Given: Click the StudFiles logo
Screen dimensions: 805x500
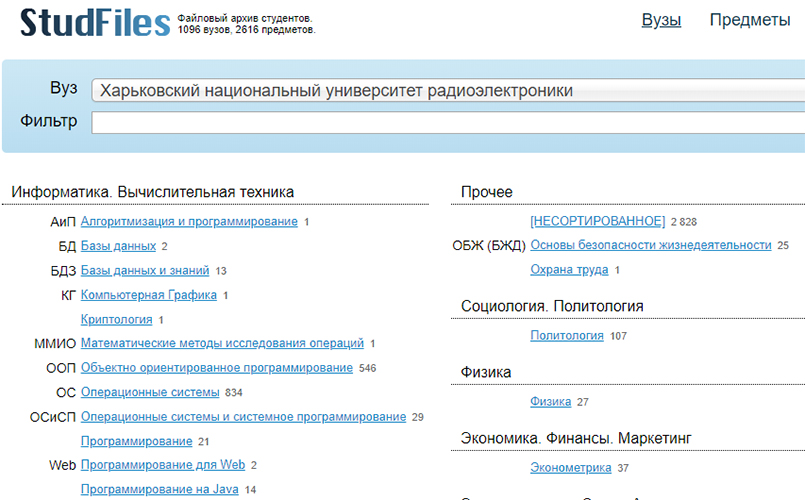Looking at the screenshot, I should (x=95, y=22).
